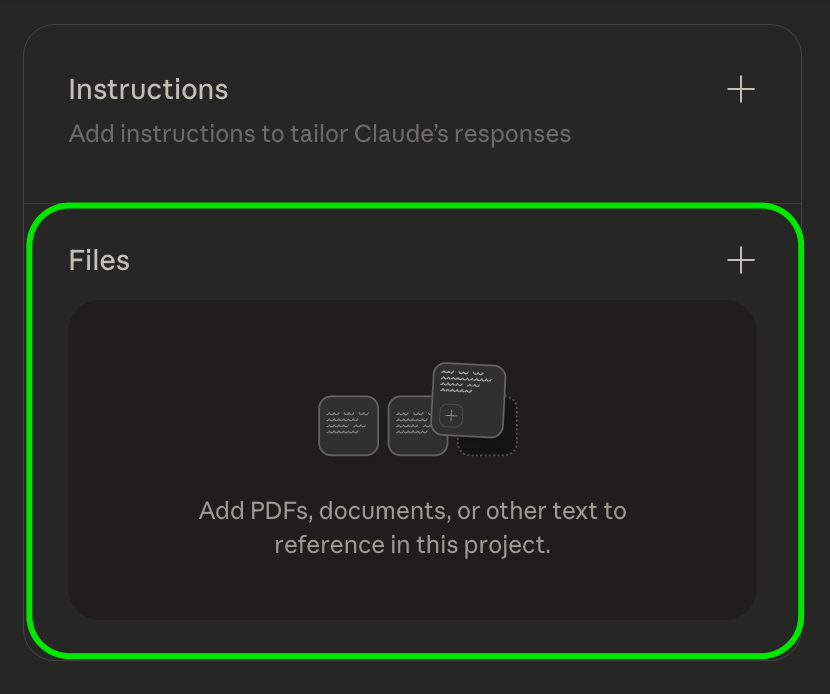The height and width of the screenshot is (694, 830).
Task: Click blank area below the drop zone hint text
Action: tap(412, 590)
